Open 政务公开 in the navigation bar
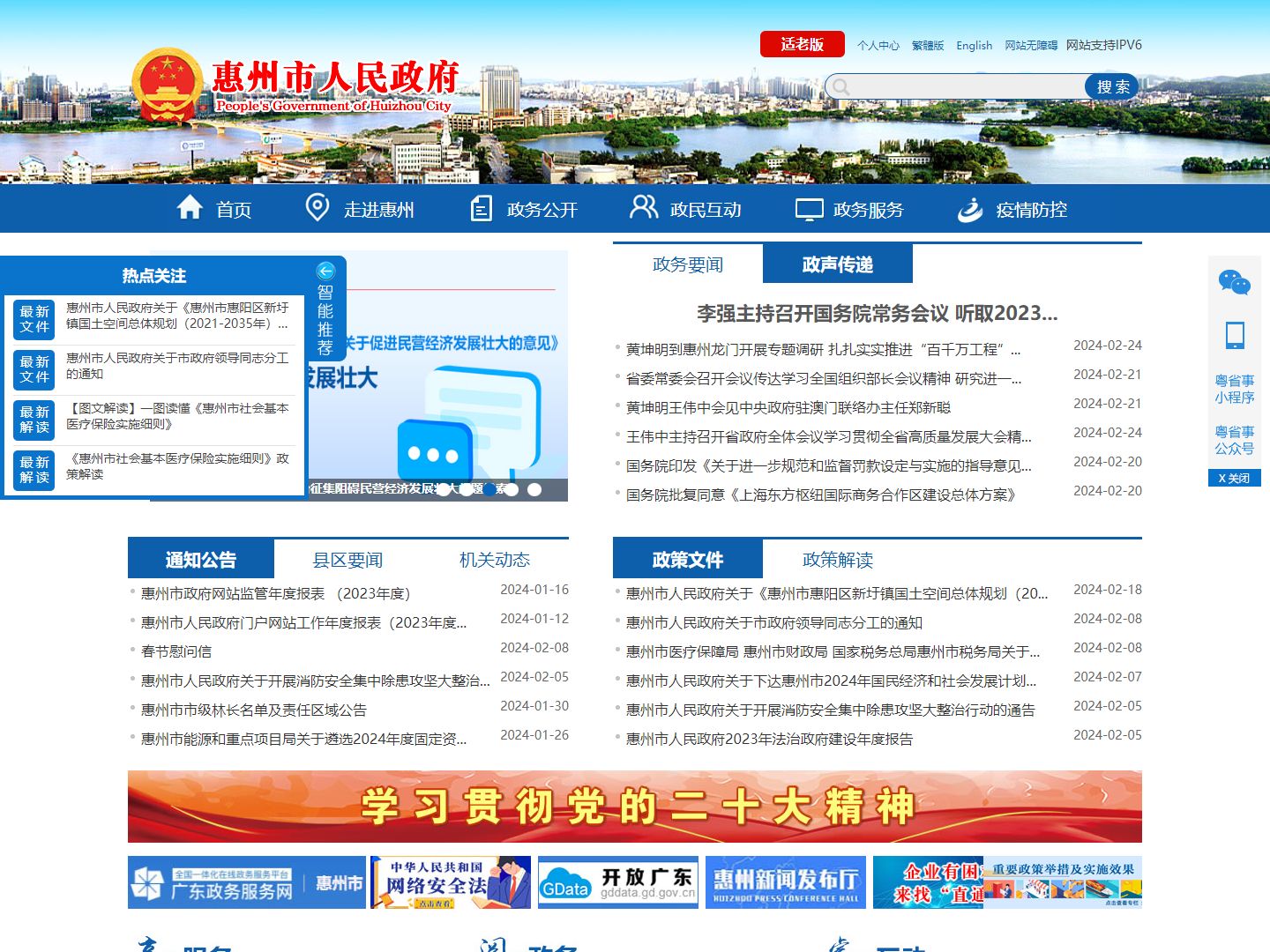The height and width of the screenshot is (952, 1270). coord(542,210)
